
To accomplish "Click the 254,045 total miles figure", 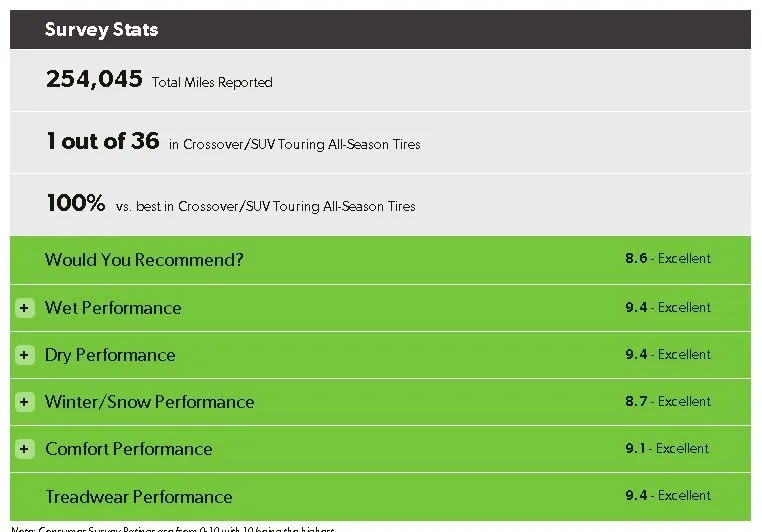I will coord(94,79).
